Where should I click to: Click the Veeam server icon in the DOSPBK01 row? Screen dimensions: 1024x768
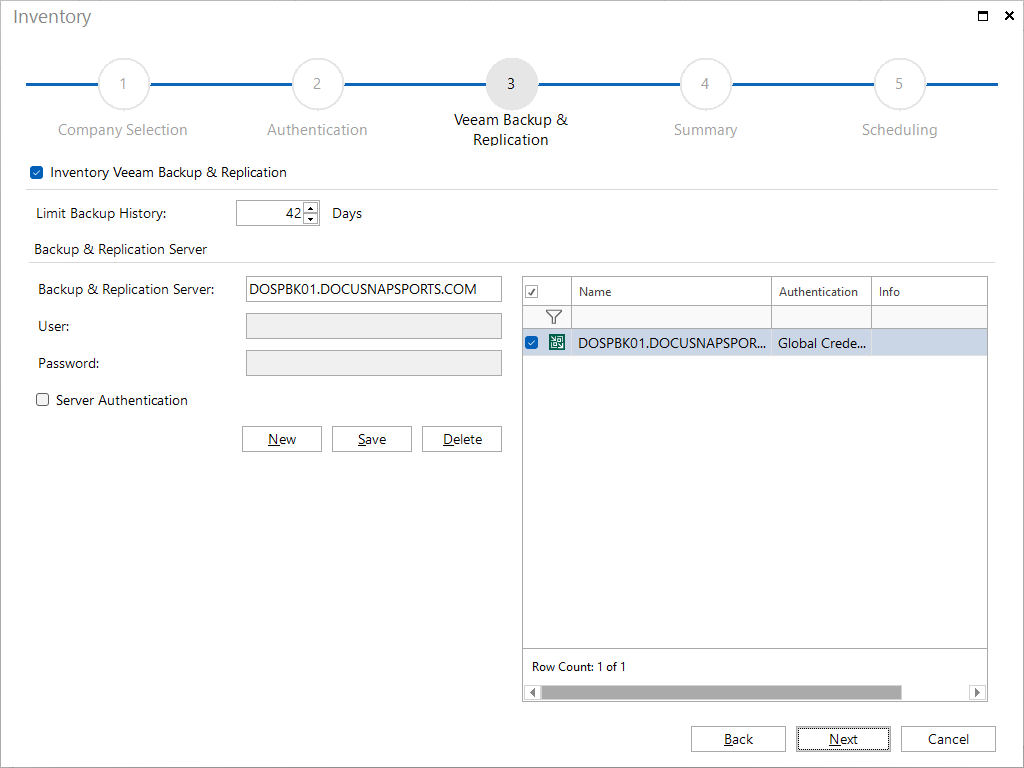coord(556,342)
